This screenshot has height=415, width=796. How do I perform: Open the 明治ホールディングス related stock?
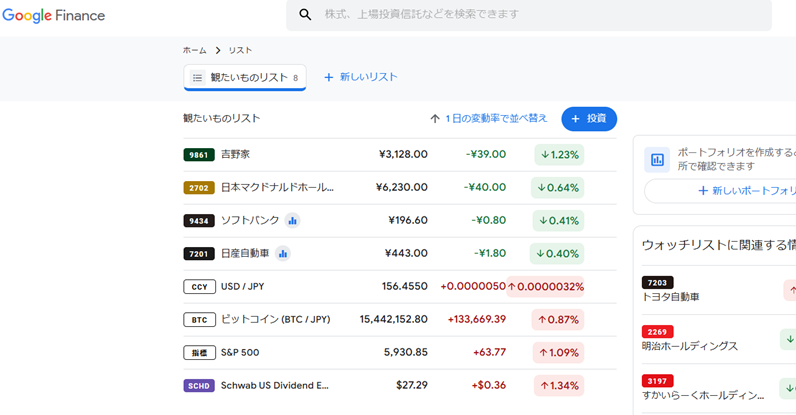(x=690, y=346)
